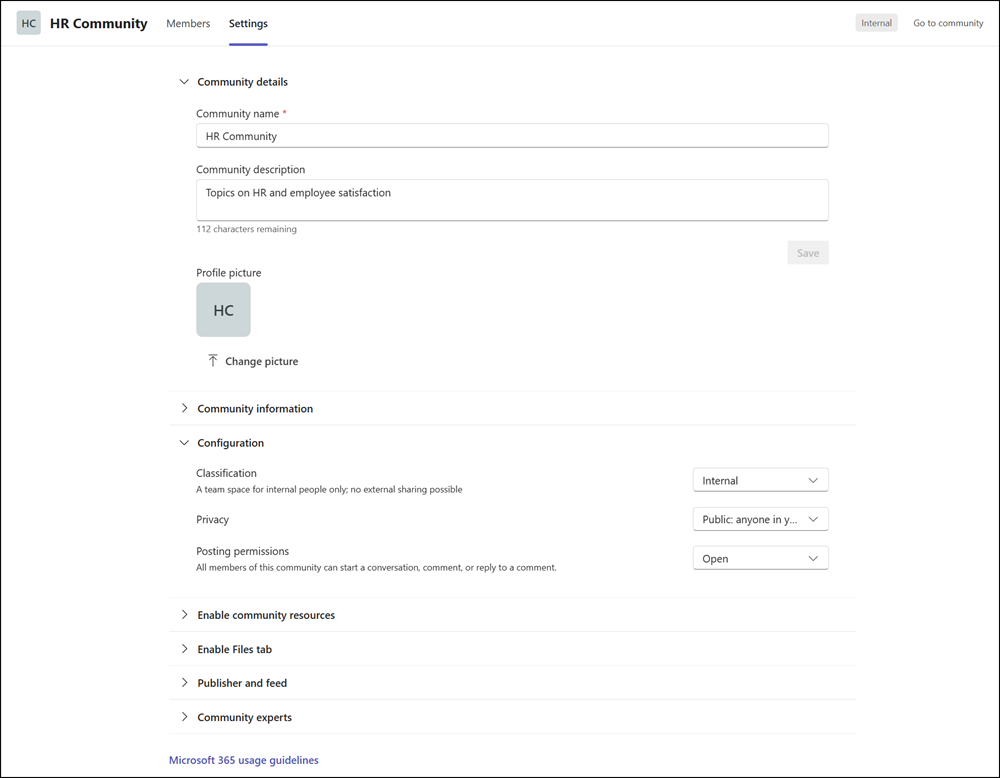Expand the Publisher and feed section
The image size is (1000, 778).
tap(184, 682)
